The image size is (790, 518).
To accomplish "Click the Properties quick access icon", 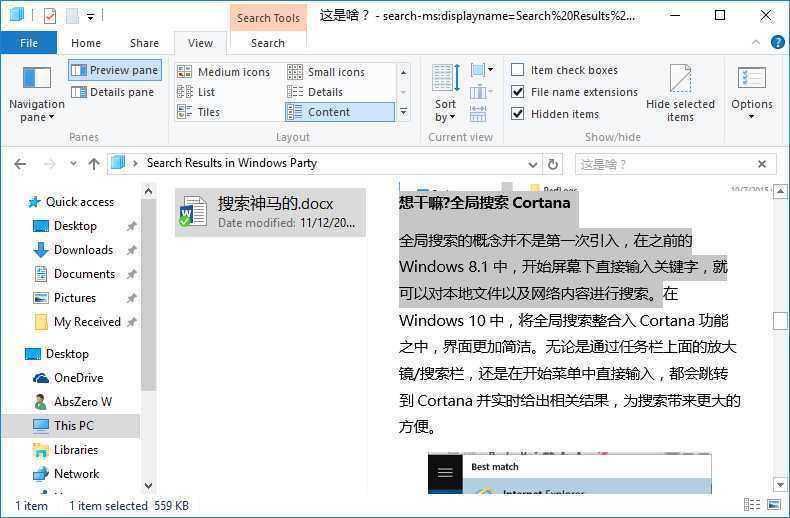I will pyautogui.click(x=50, y=16).
